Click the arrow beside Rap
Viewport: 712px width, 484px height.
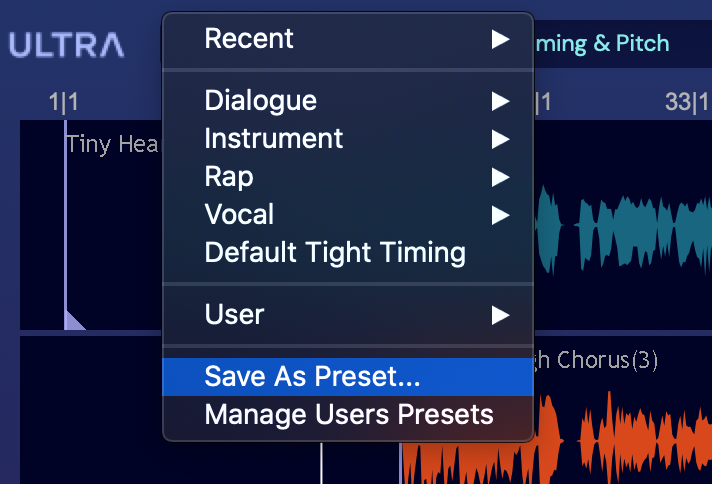[x=500, y=177]
